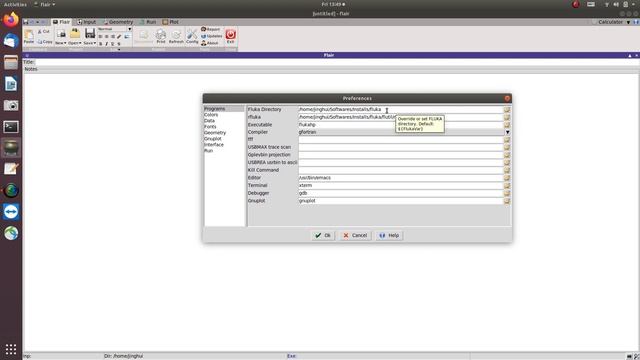
Task: Show Applications grid in the dock
Action: point(11,349)
